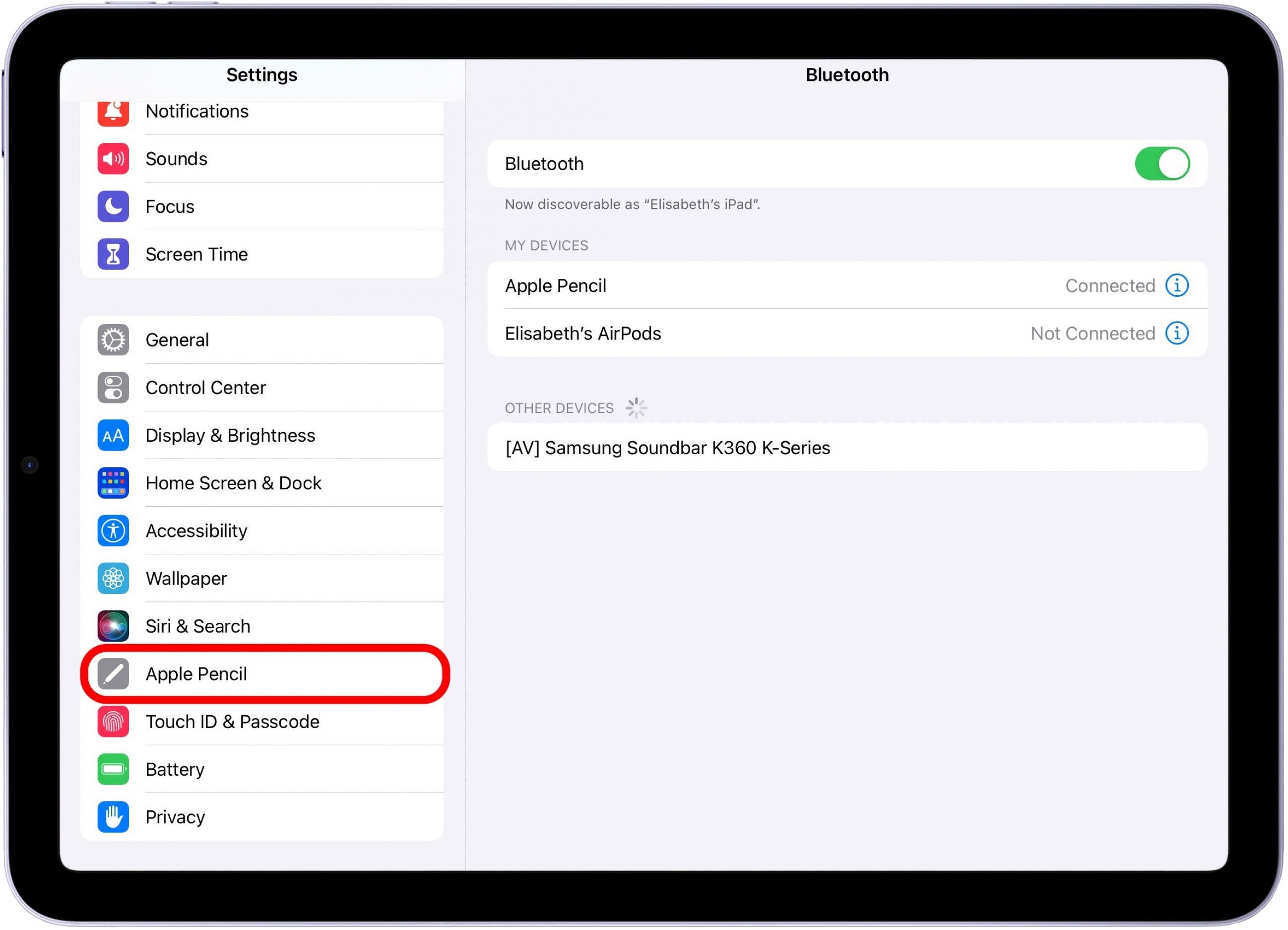
Task: Open Touch ID & Passcode settings
Action: pos(262,722)
